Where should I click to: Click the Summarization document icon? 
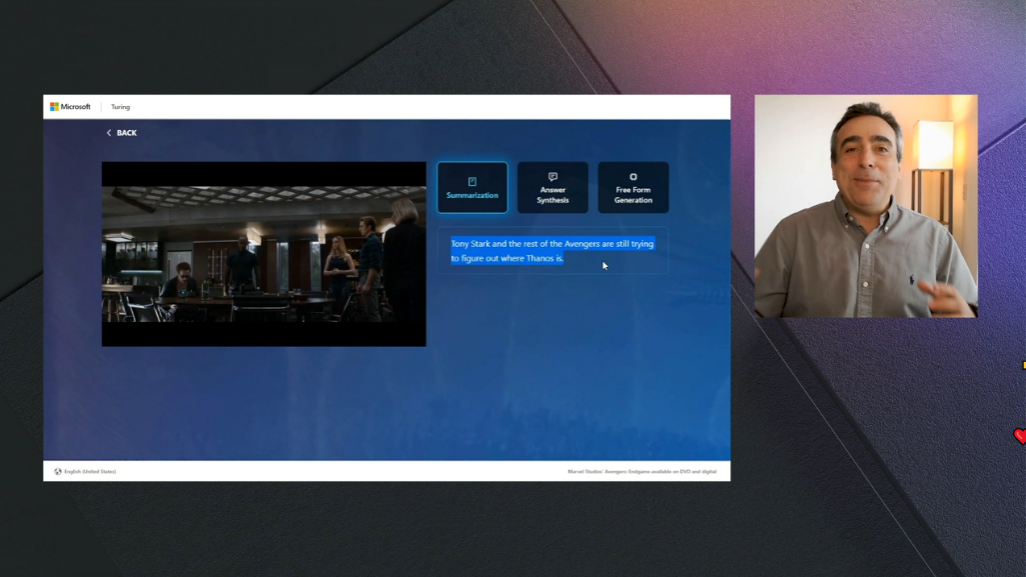click(472, 181)
